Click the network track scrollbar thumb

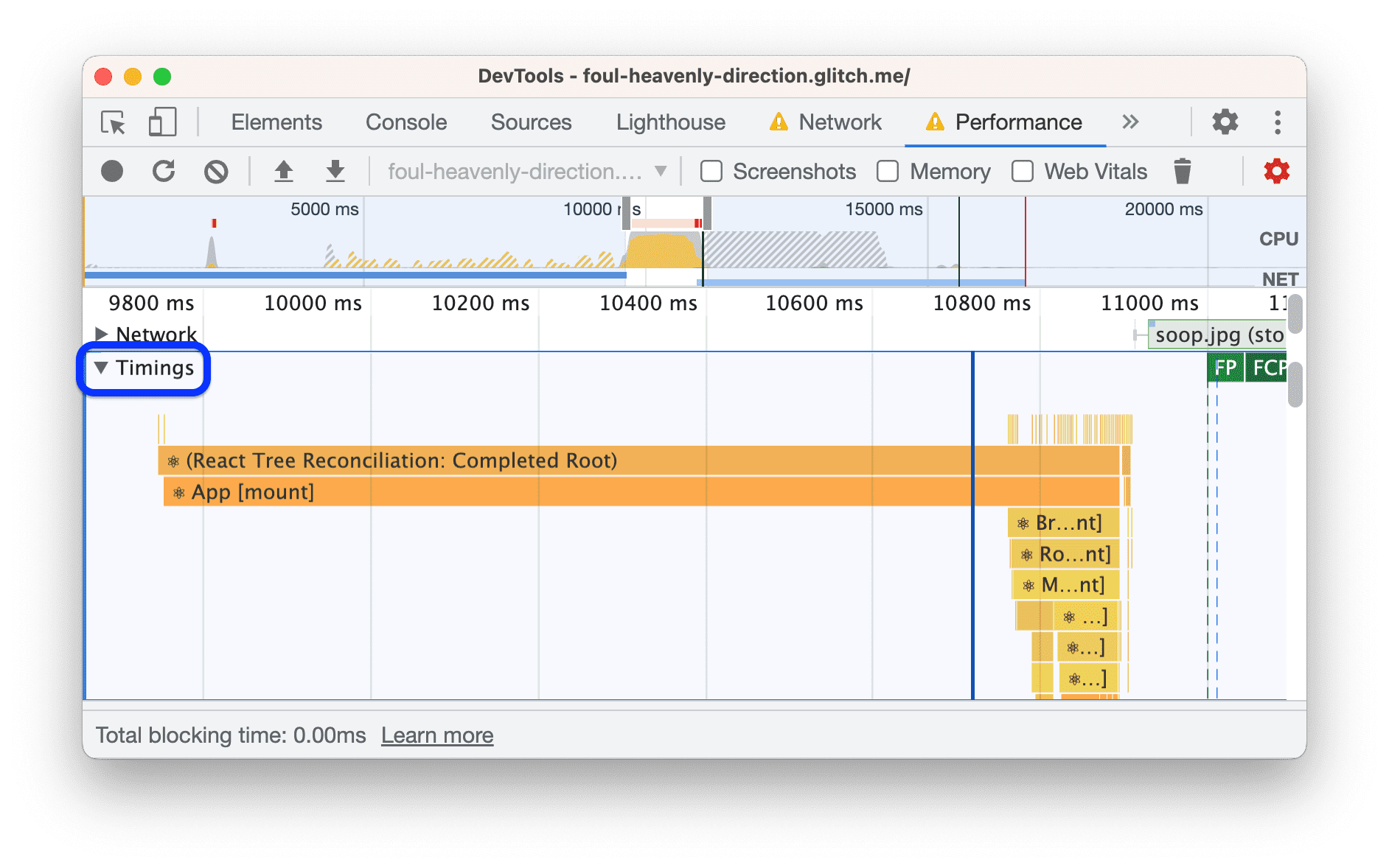point(1295,313)
